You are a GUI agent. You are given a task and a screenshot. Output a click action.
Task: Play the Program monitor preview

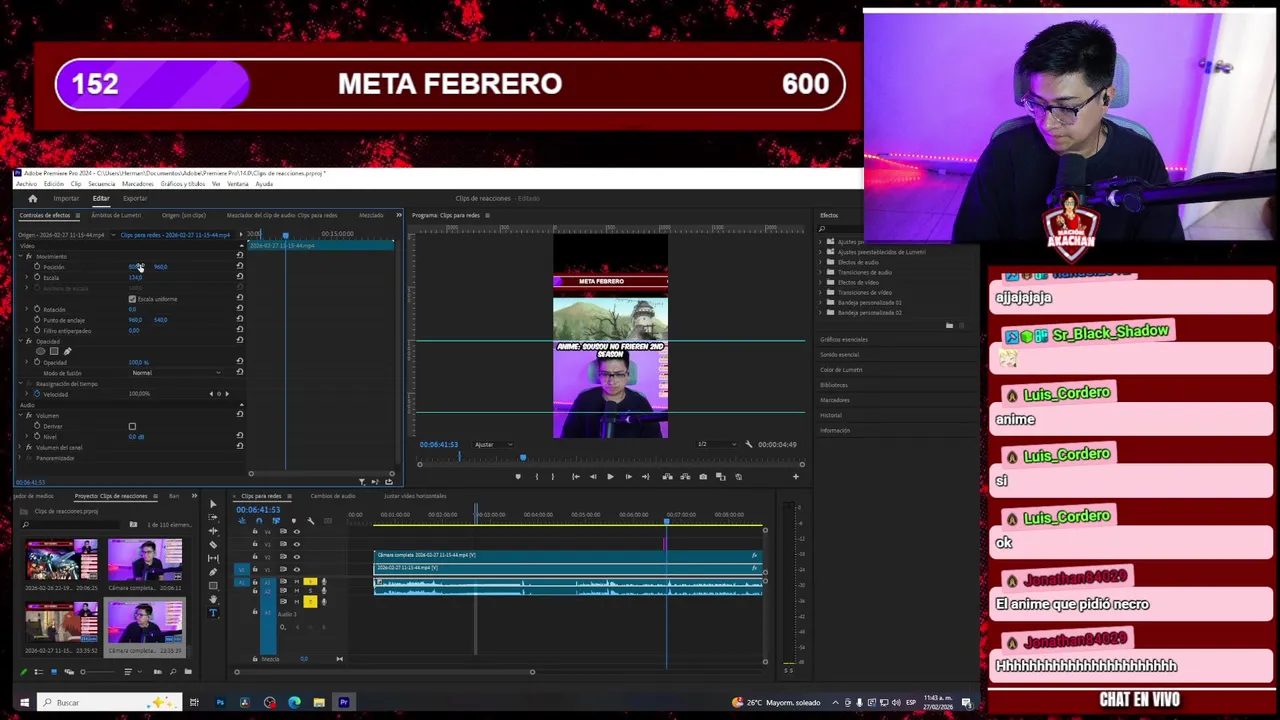pyautogui.click(x=610, y=476)
